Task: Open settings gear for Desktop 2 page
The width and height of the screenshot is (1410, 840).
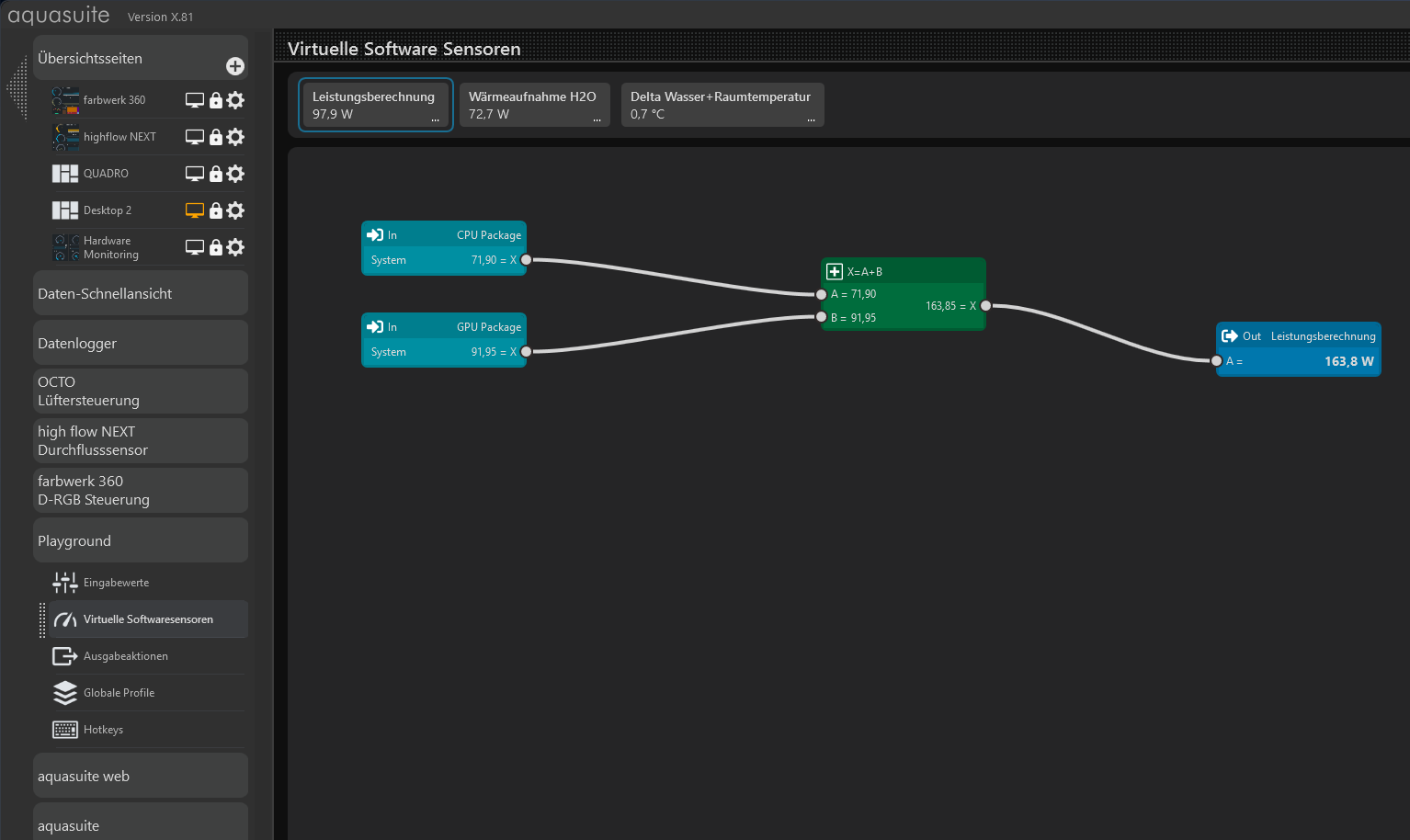Action: point(235,210)
